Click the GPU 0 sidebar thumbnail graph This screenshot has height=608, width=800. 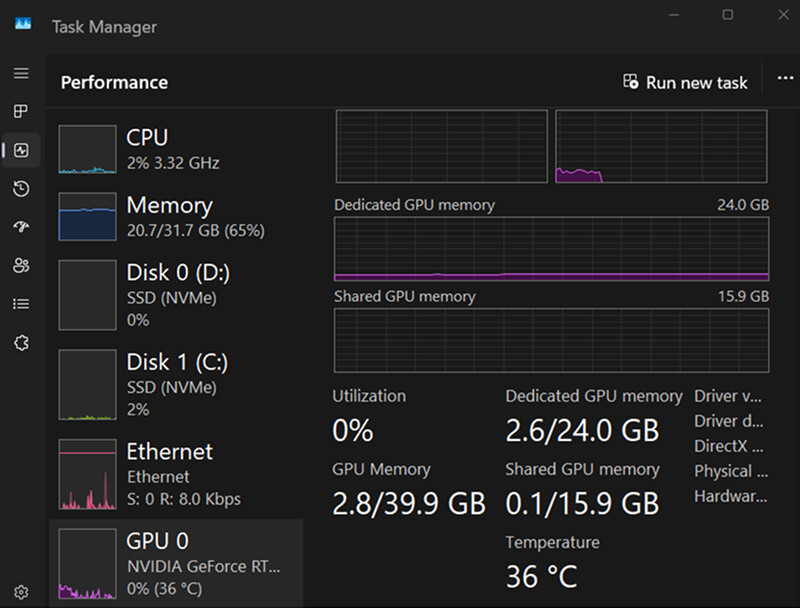coord(87,562)
